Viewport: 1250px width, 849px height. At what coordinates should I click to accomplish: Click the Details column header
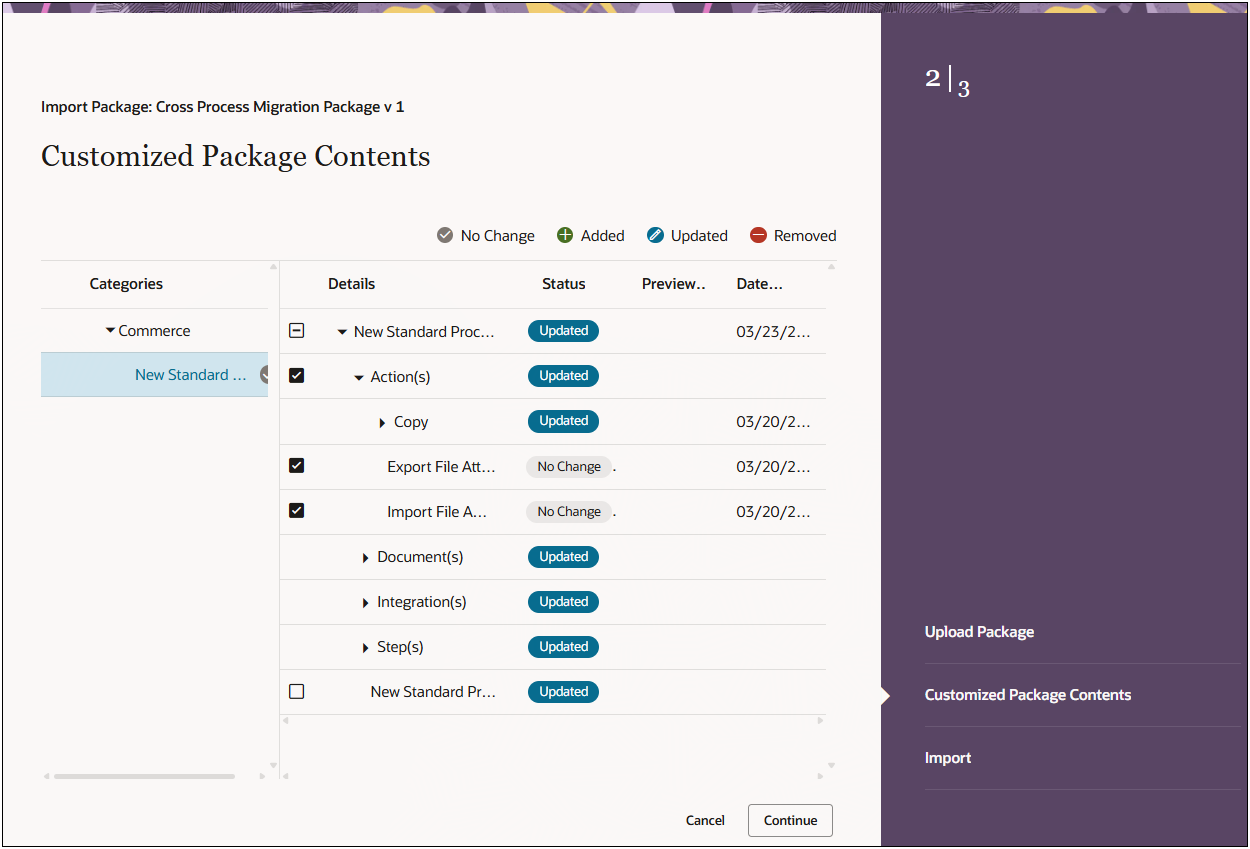click(x=352, y=284)
